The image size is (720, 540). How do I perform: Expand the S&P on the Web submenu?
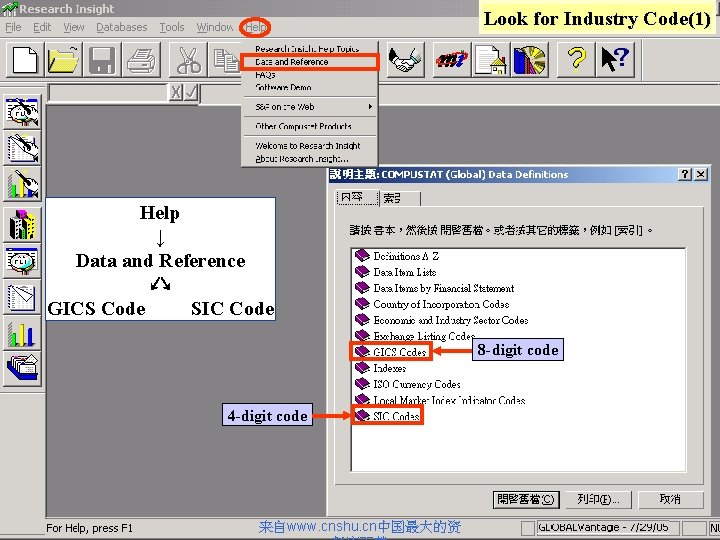click(309, 107)
